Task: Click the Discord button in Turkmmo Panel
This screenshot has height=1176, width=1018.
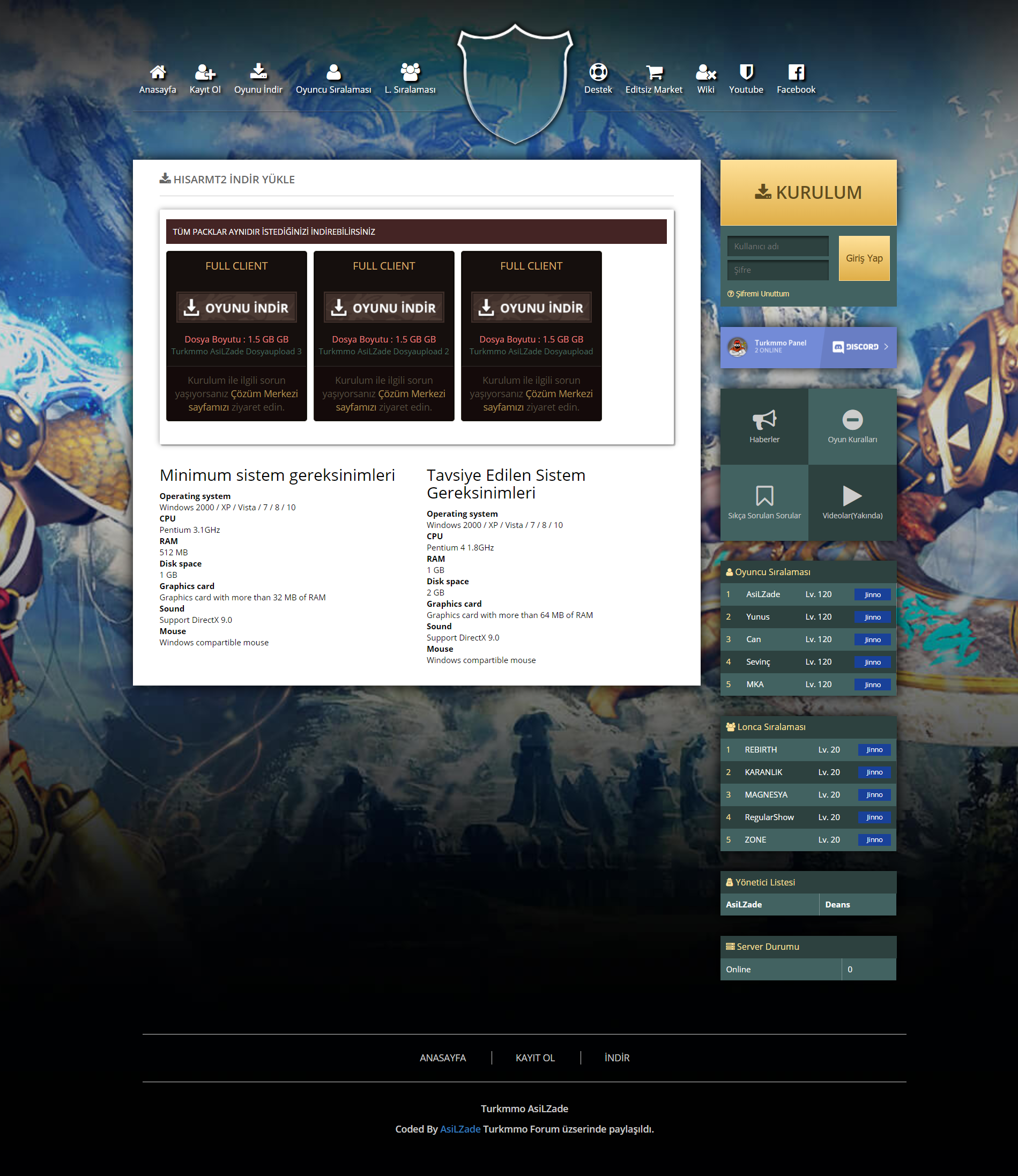Action: tap(859, 347)
